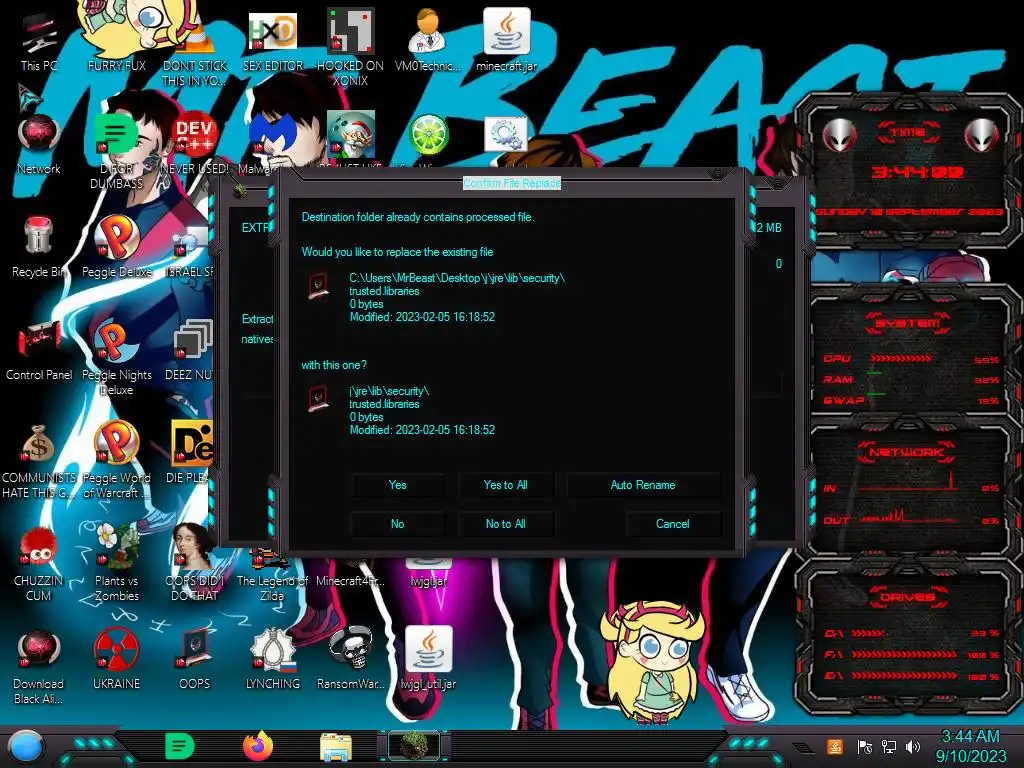1024x768 pixels.
Task: Select The Legend of Zilda icon
Action: pos(272,577)
